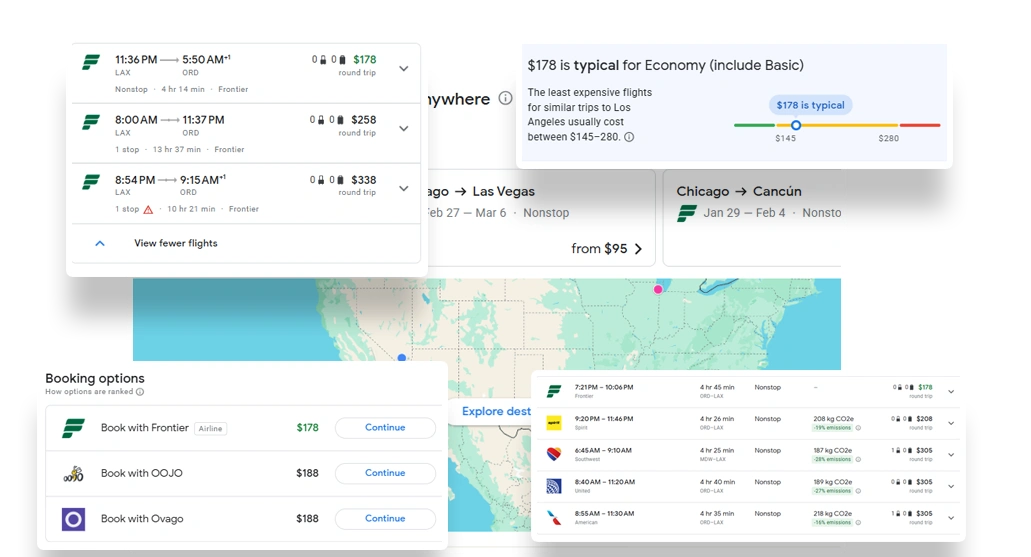Image resolution: width=1031 pixels, height=557 pixels.
Task: Expand the Spirit 9:20 PM $208 flight row
Action: pyautogui.click(x=951, y=424)
